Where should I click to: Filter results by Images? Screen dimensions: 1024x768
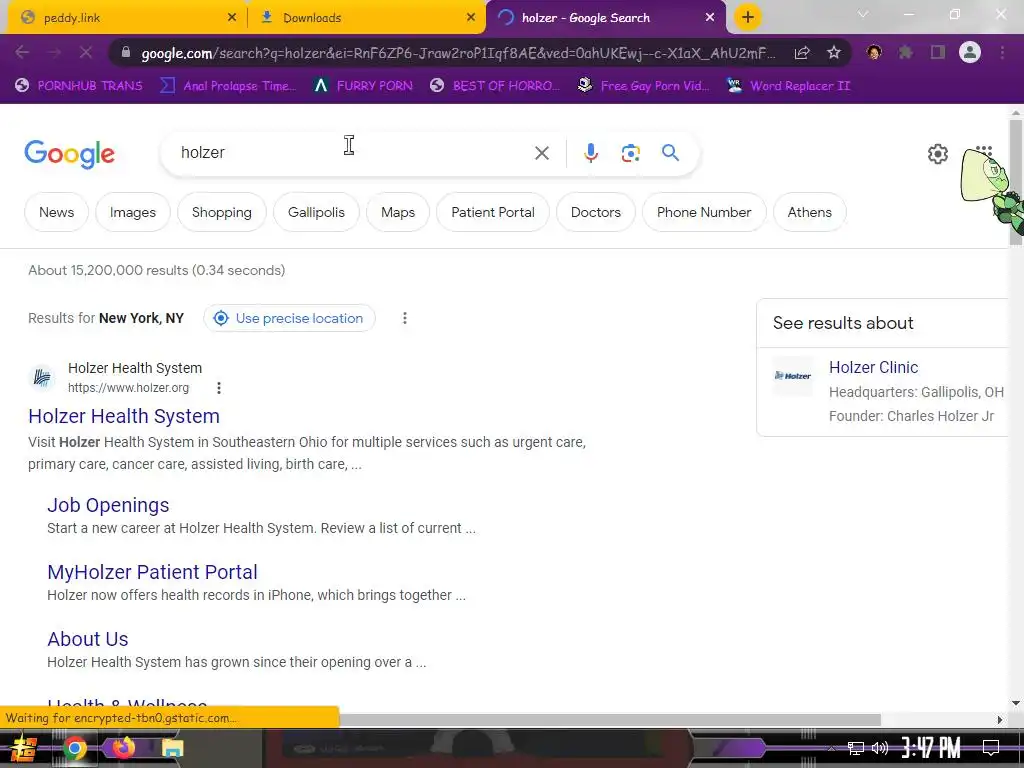coord(133,212)
